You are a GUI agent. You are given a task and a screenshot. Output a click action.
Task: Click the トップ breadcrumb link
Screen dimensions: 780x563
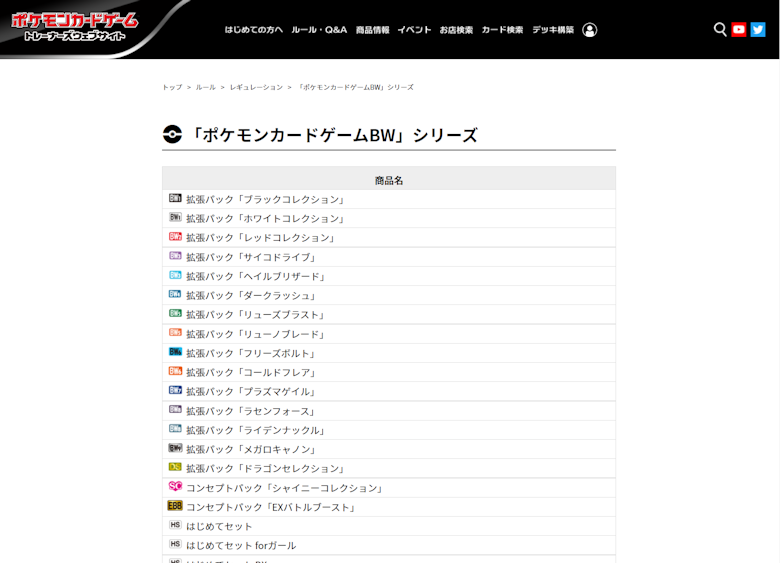point(172,87)
